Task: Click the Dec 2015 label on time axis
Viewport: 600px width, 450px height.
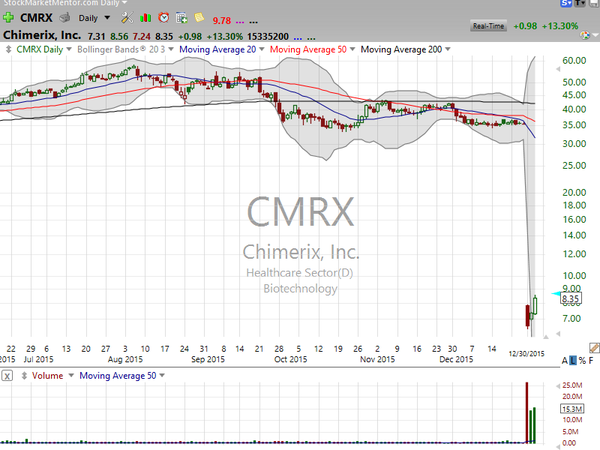Action: click(x=456, y=359)
